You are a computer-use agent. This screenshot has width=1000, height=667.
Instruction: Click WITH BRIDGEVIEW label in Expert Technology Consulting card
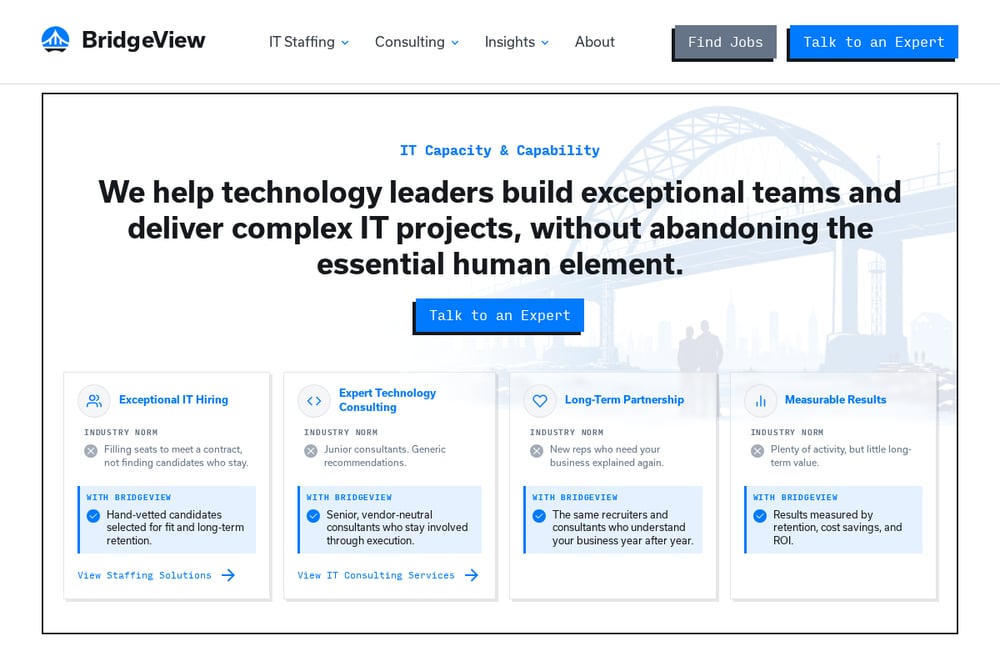pyautogui.click(x=349, y=497)
